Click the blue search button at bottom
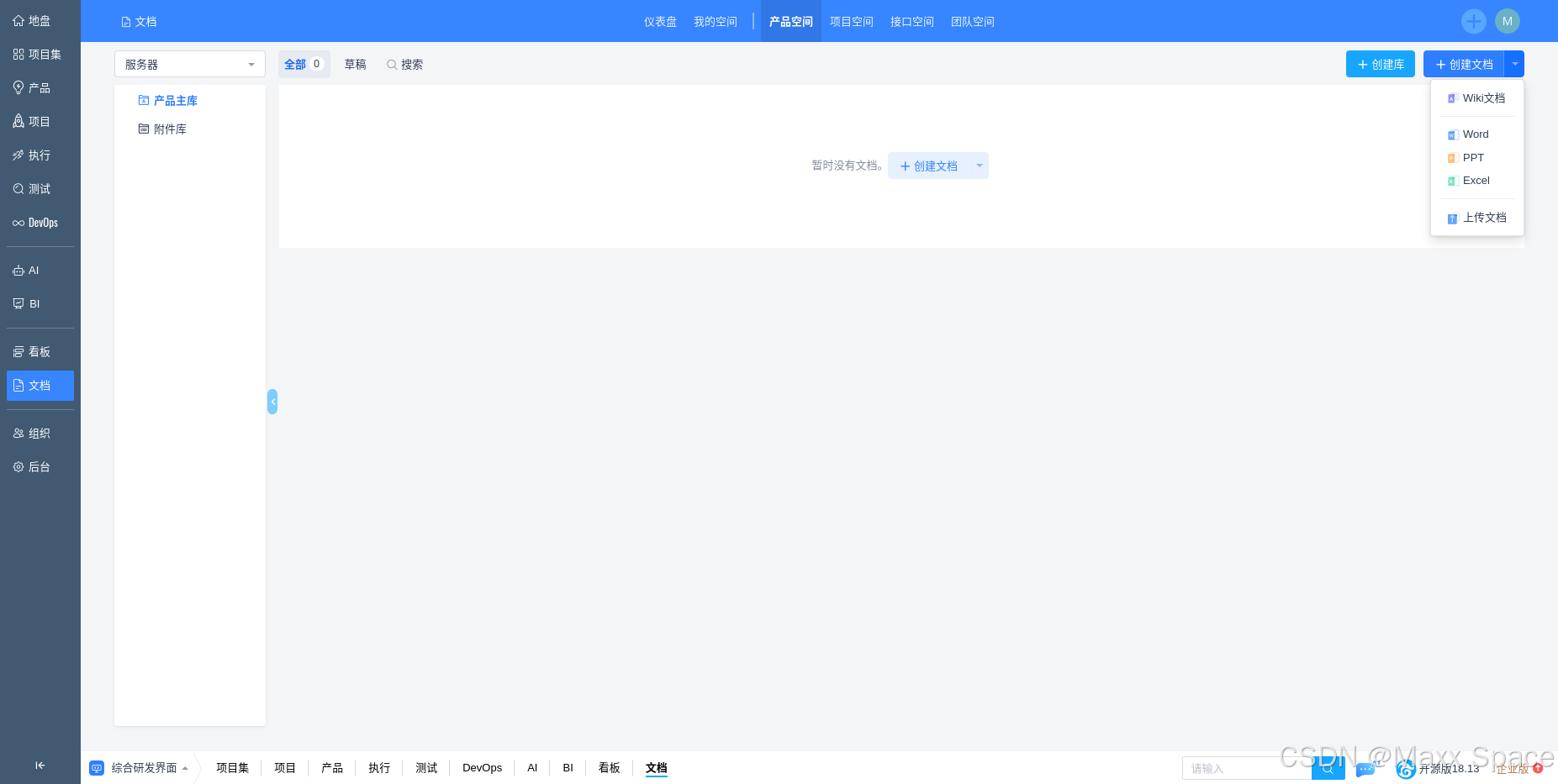 (1328, 768)
